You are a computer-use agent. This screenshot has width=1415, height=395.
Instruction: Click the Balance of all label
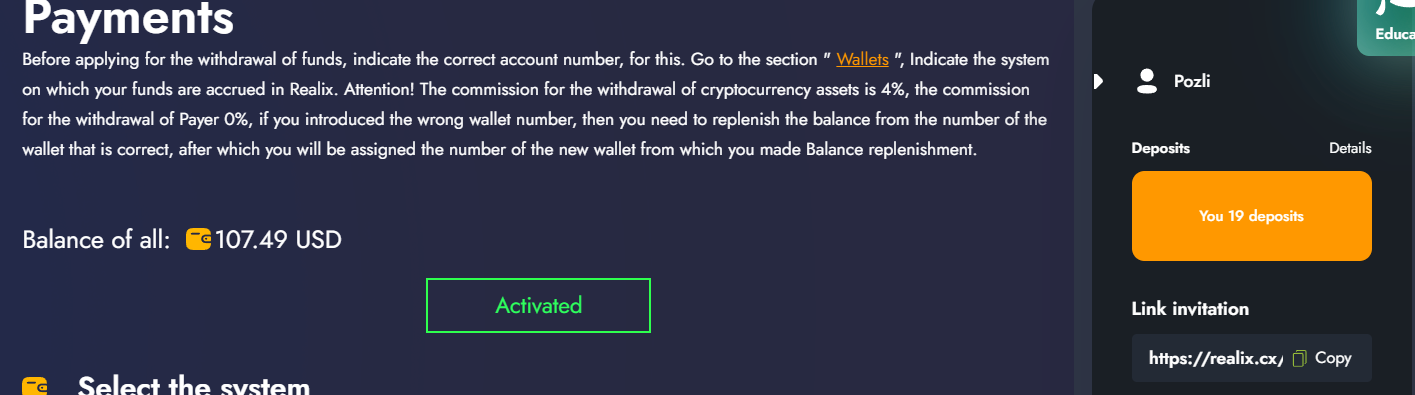(x=96, y=240)
